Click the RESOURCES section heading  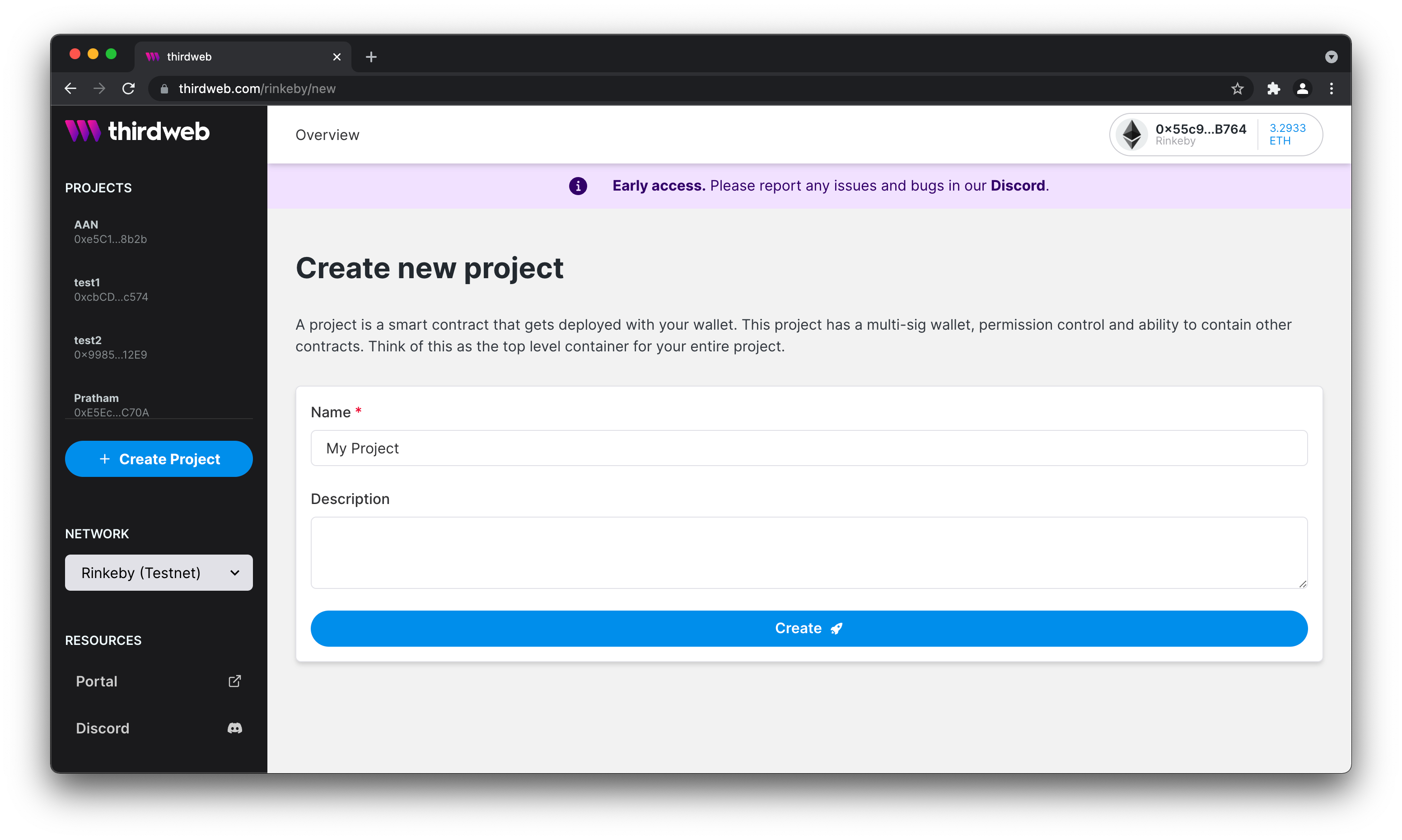pyautogui.click(x=103, y=640)
